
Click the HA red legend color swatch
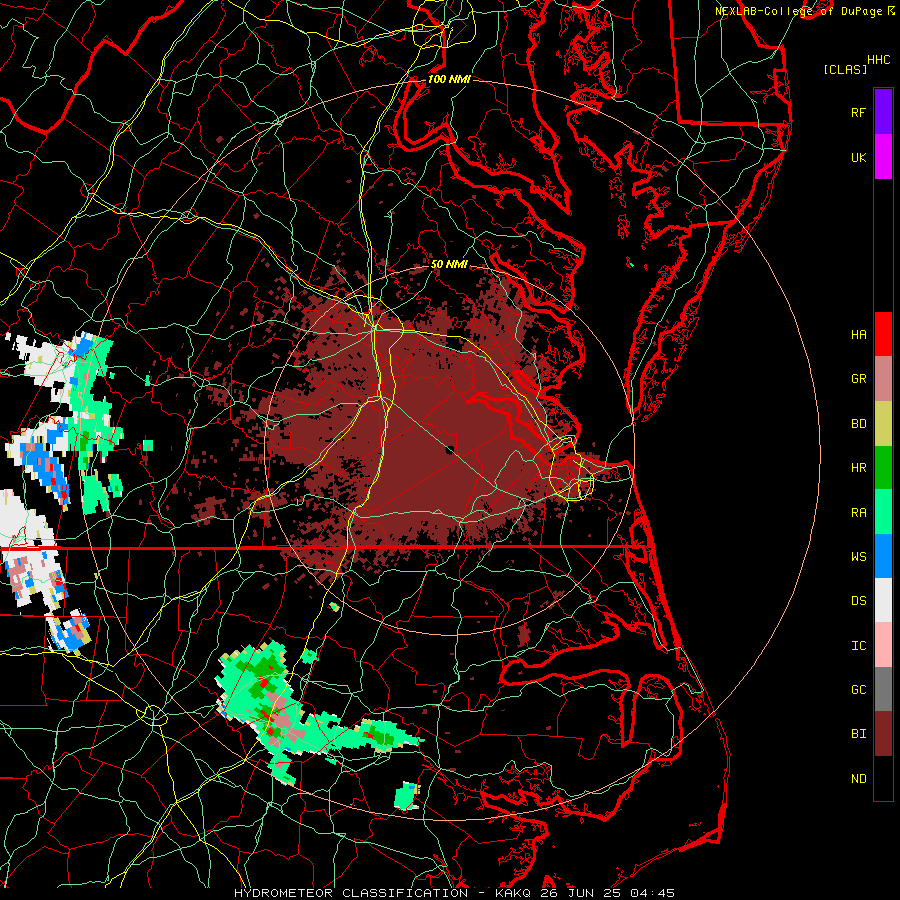pyautogui.click(x=883, y=334)
